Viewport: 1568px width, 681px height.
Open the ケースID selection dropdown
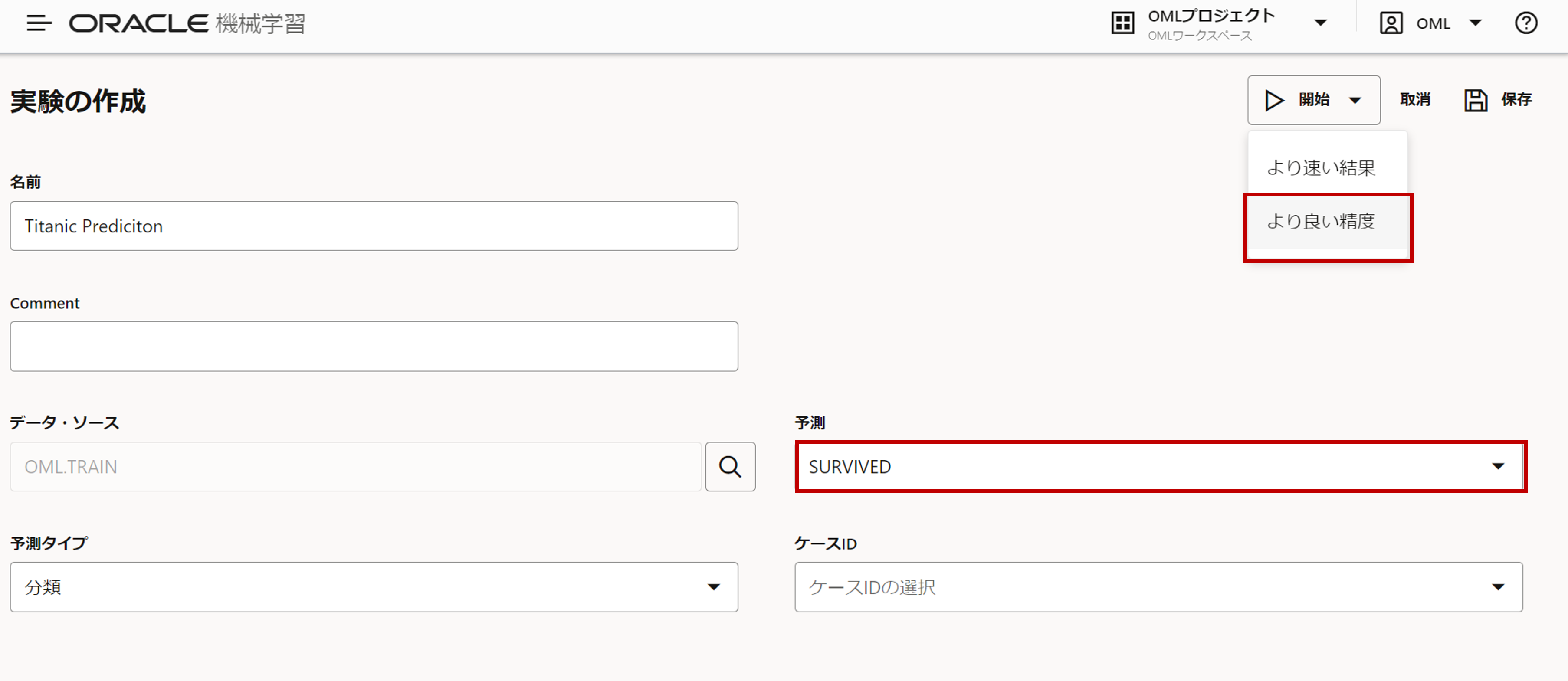[x=1158, y=587]
